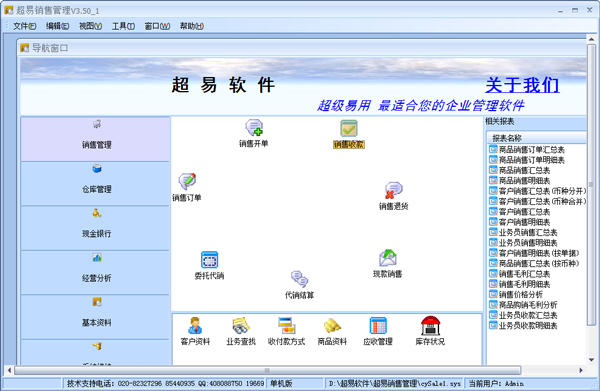Open the 帮助(H) menu
600x391 pixels.
pyautogui.click(x=192, y=26)
